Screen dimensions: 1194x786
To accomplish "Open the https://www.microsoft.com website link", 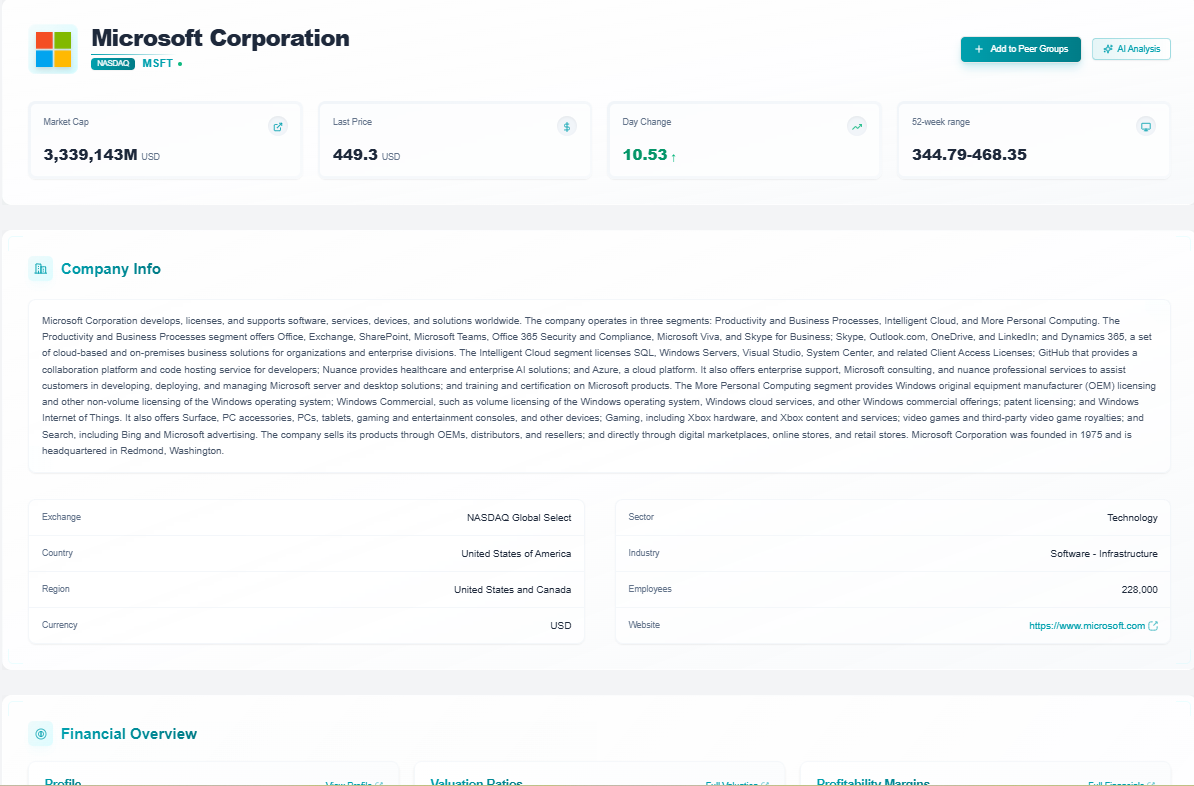I will click(x=1087, y=626).
